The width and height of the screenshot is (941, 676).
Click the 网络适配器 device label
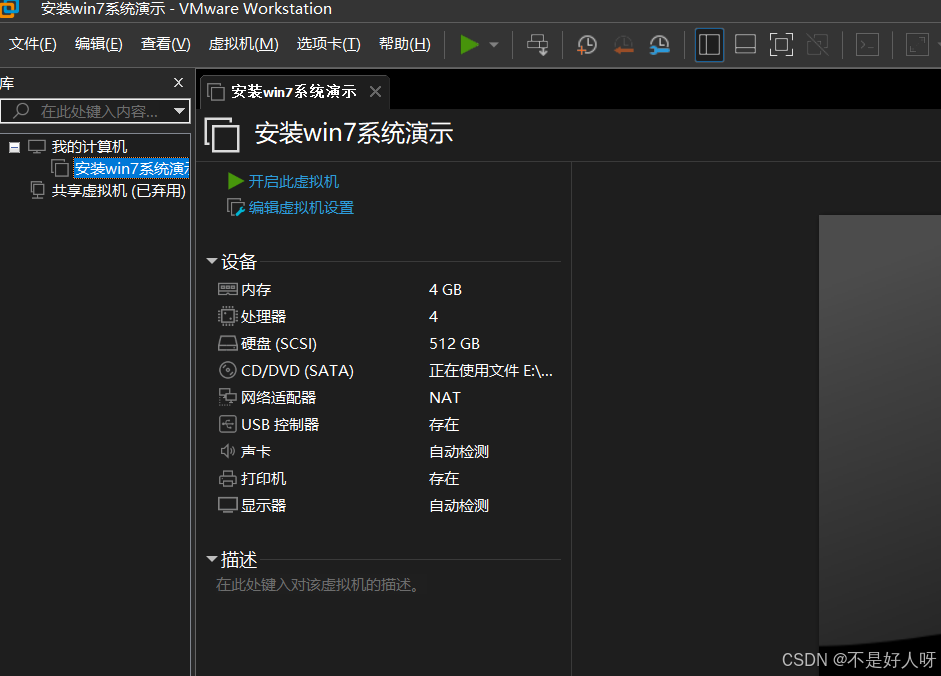tap(278, 397)
